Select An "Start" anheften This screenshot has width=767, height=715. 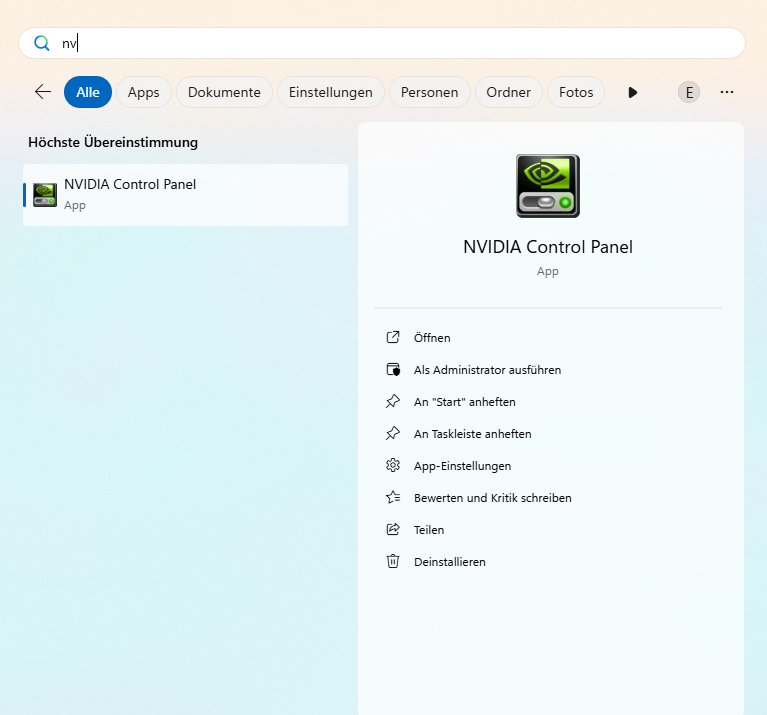coord(465,402)
